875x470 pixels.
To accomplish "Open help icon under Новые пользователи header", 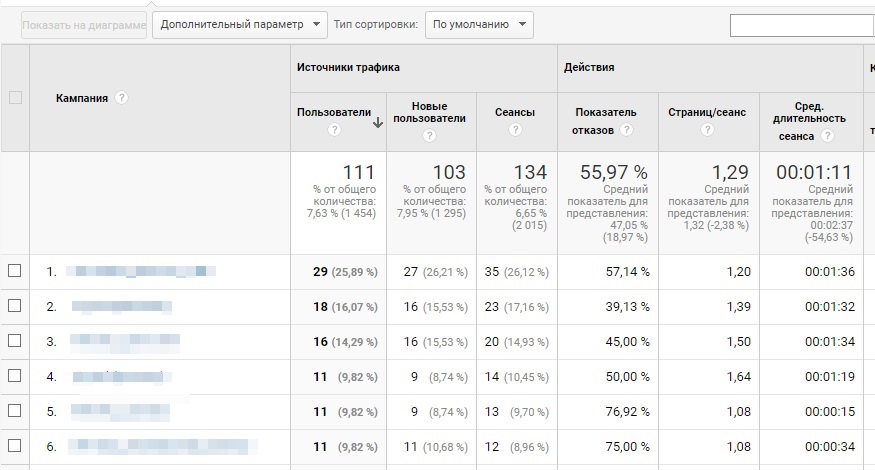I will (x=429, y=136).
